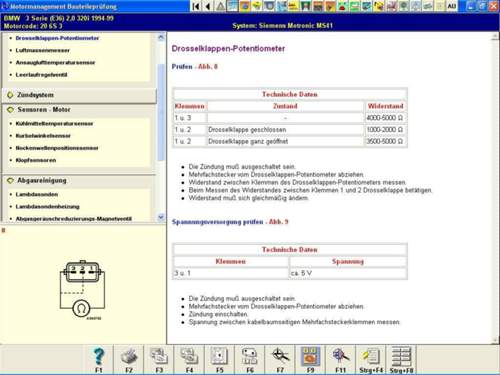The width and height of the screenshot is (500, 375).
Task: Click main content scrollbar down arrow
Action: (x=495, y=340)
